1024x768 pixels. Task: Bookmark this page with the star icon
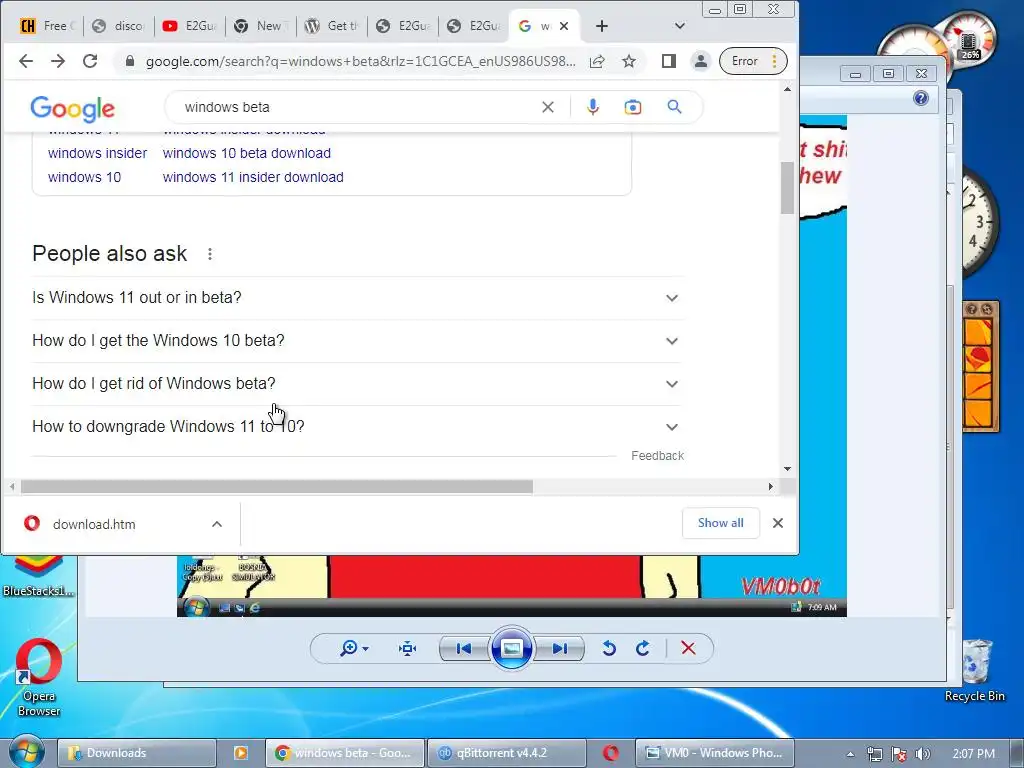(x=629, y=61)
